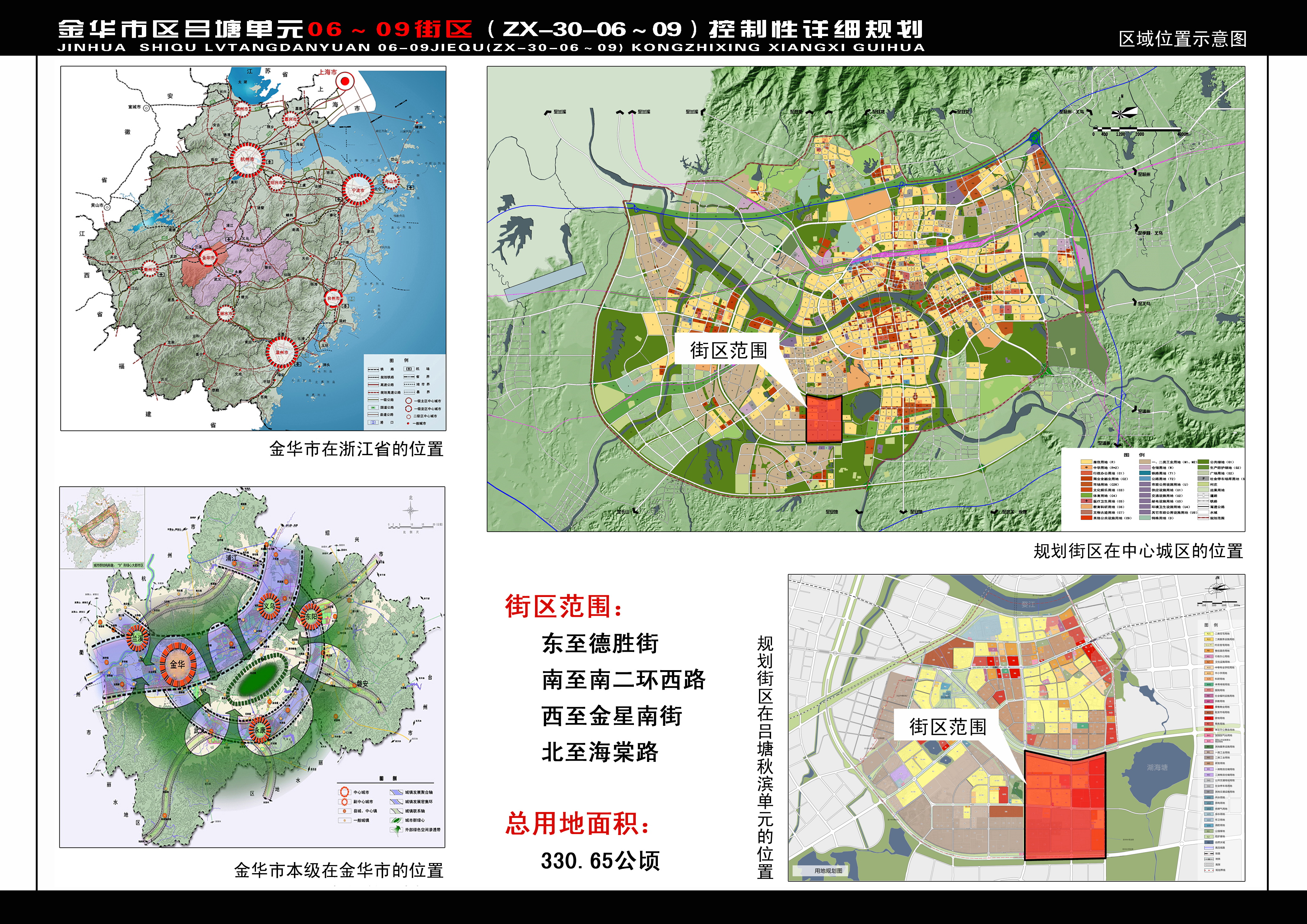The height and width of the screenshot is (924, 1307).
Task: Click the 南至南二环西路 line
Action: (x=624, y=679)
